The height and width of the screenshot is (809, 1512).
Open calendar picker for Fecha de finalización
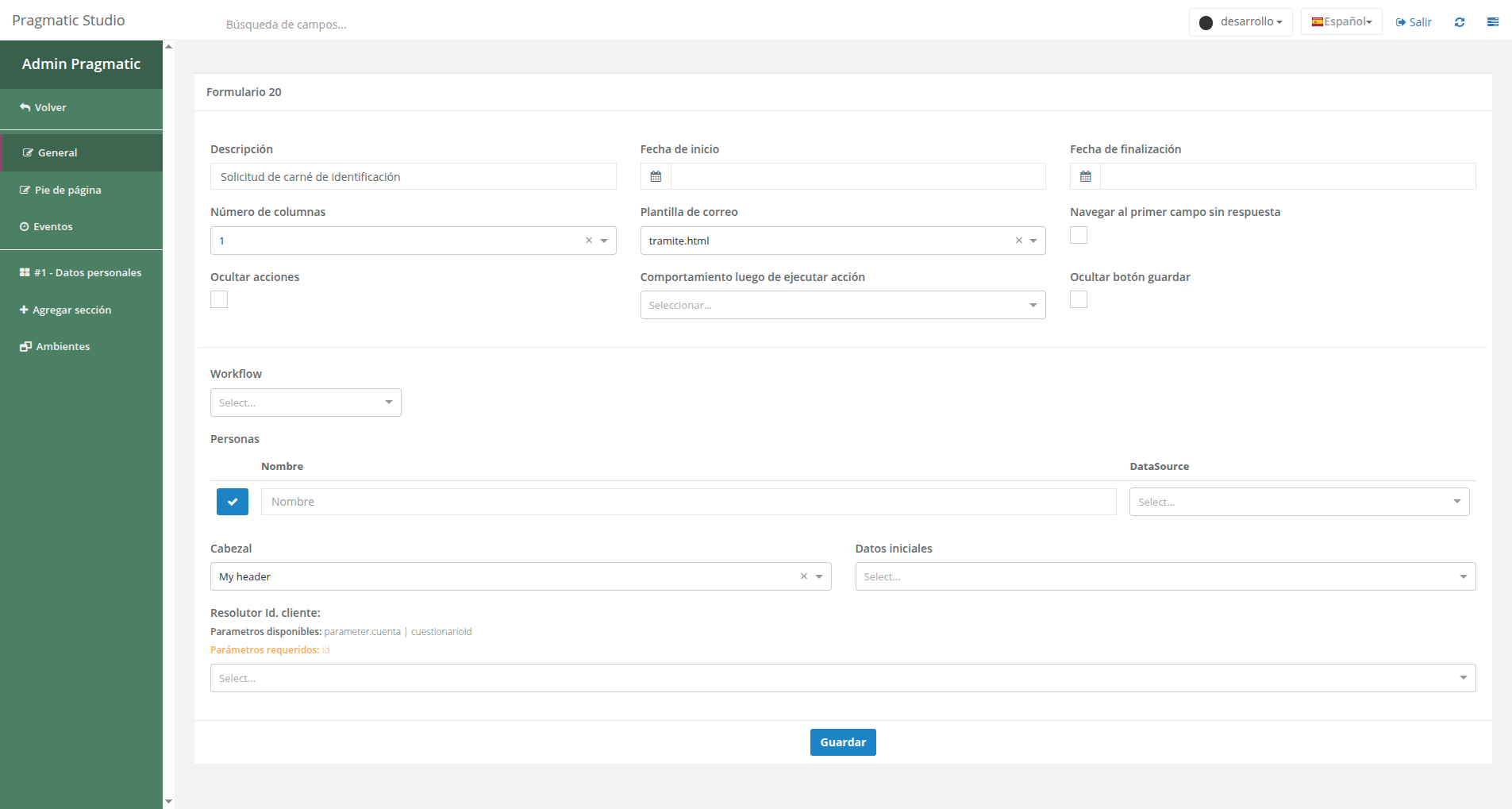(1085, 176)
